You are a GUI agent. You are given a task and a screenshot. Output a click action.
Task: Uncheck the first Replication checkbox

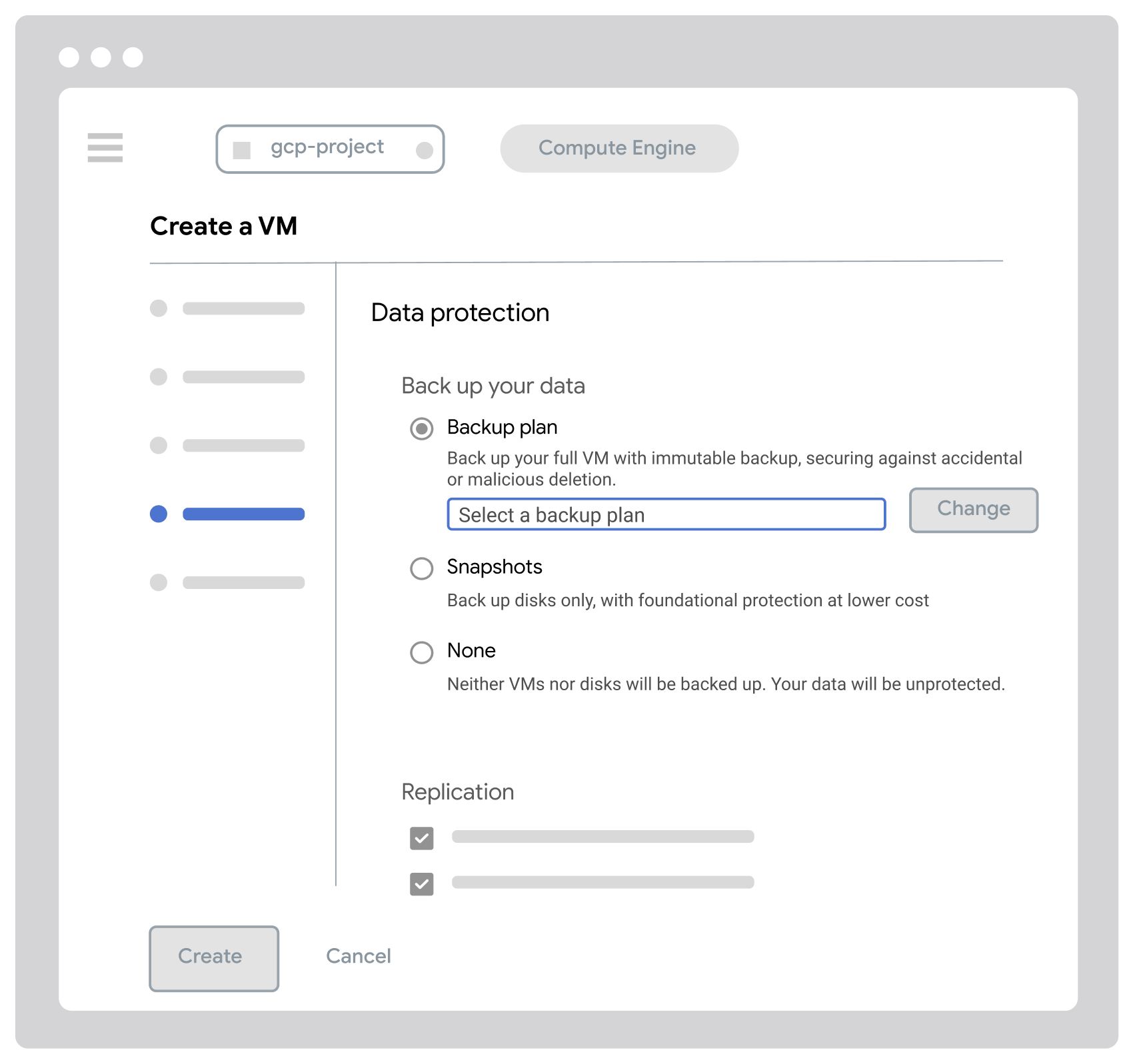(421, 838)
